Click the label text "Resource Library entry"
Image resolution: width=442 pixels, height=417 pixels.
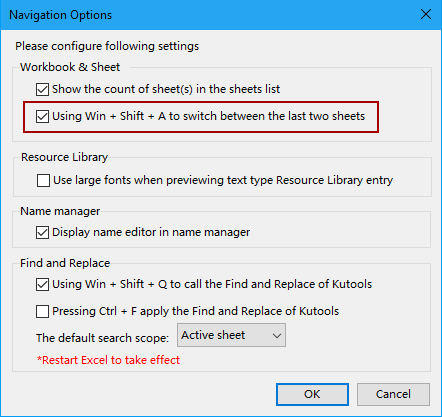[x=334, y=180]
